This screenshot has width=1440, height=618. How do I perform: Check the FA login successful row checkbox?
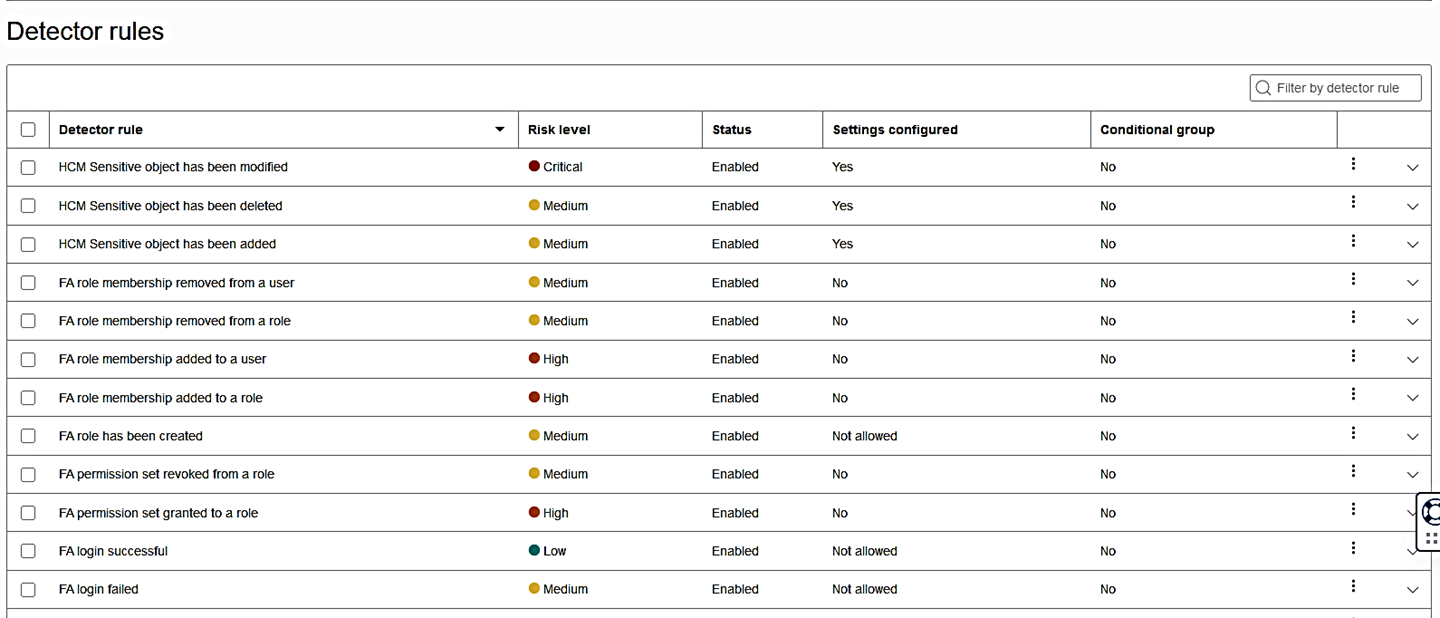pos(28,551)
